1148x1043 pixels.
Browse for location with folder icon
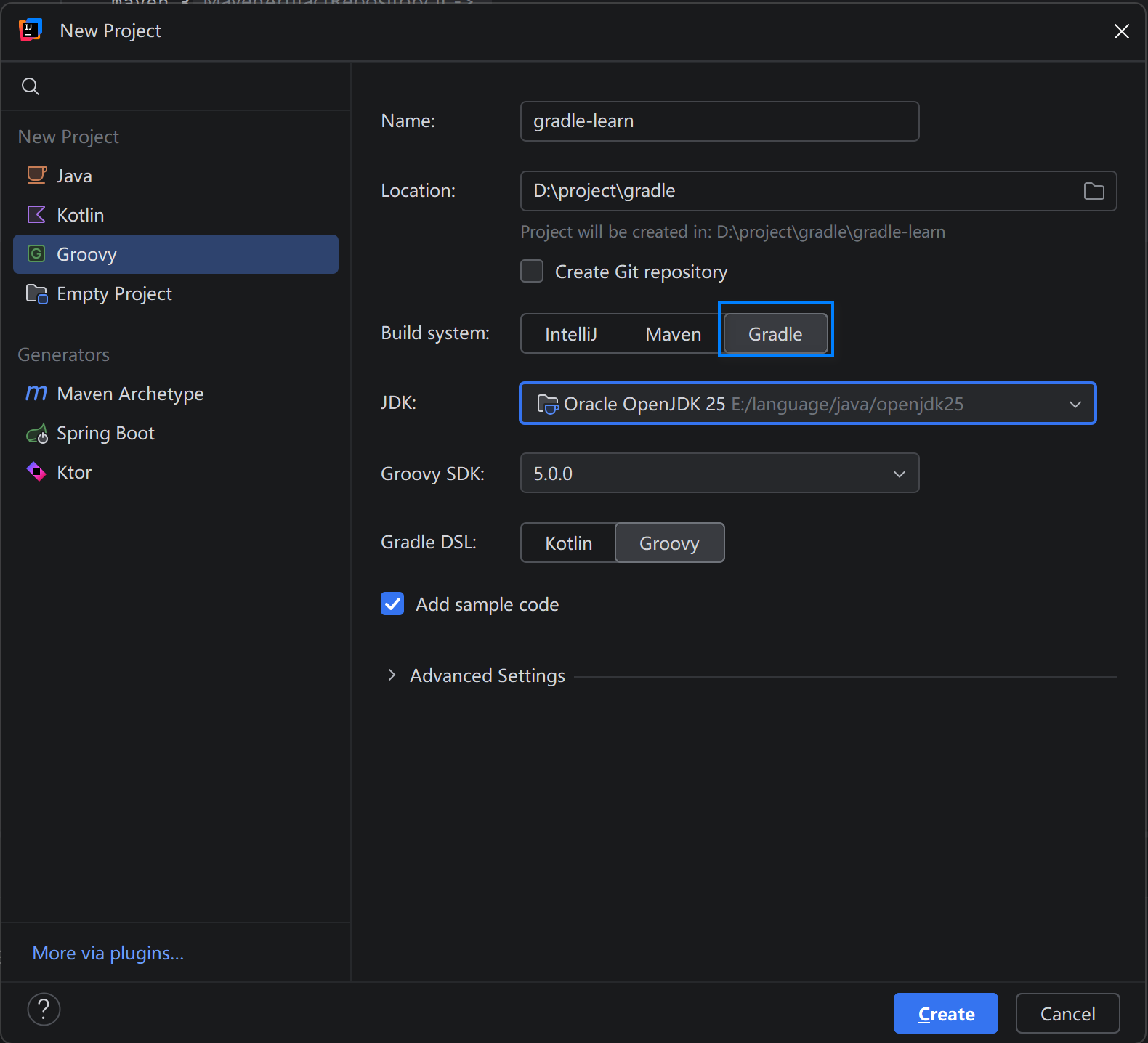tap(1094, 191)
